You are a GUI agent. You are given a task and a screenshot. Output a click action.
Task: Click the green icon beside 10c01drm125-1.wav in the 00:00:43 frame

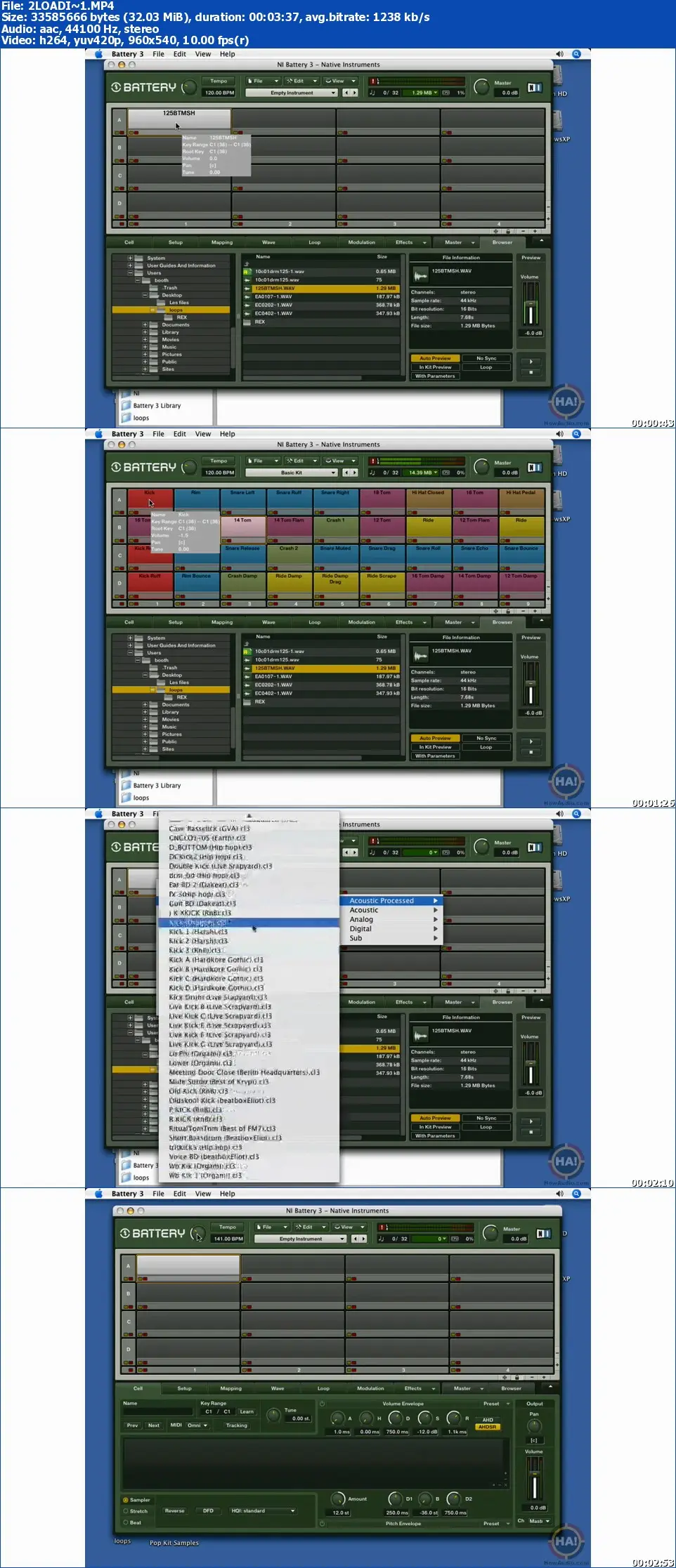click(x=247, y=272)
